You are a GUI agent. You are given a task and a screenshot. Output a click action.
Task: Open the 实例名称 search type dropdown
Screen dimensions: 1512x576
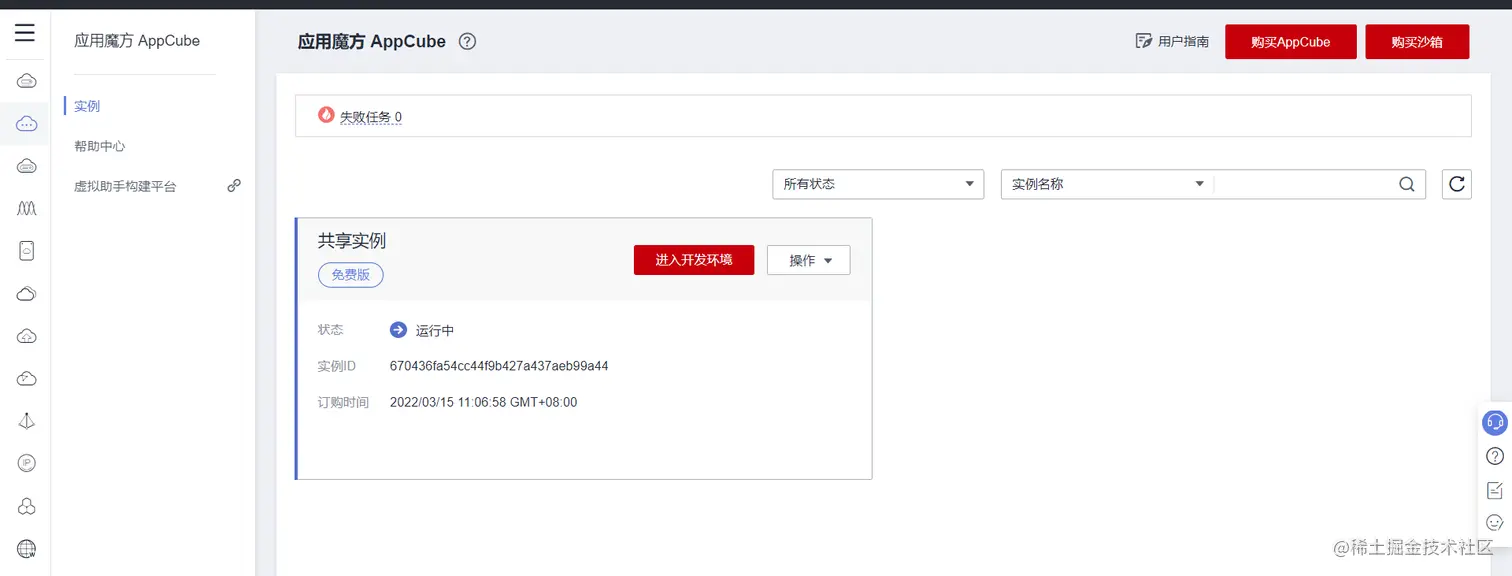point(1107,184)
